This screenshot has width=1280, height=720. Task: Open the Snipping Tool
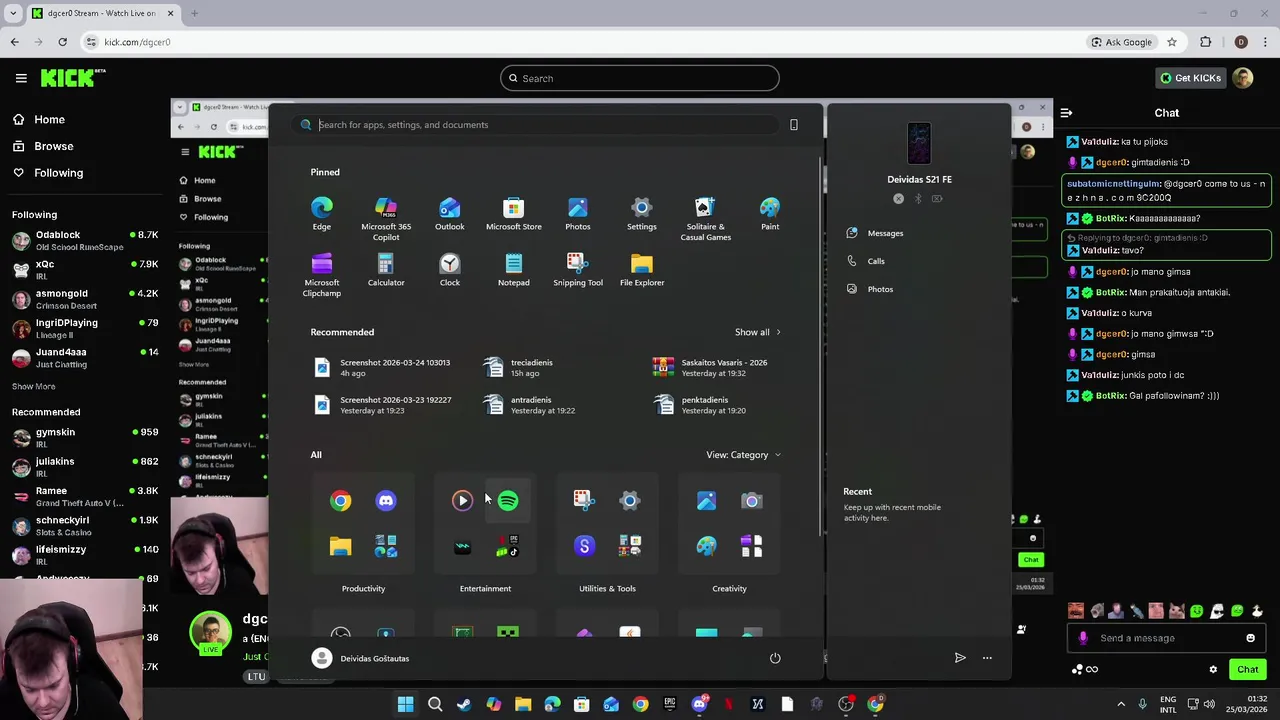[578, 269]
